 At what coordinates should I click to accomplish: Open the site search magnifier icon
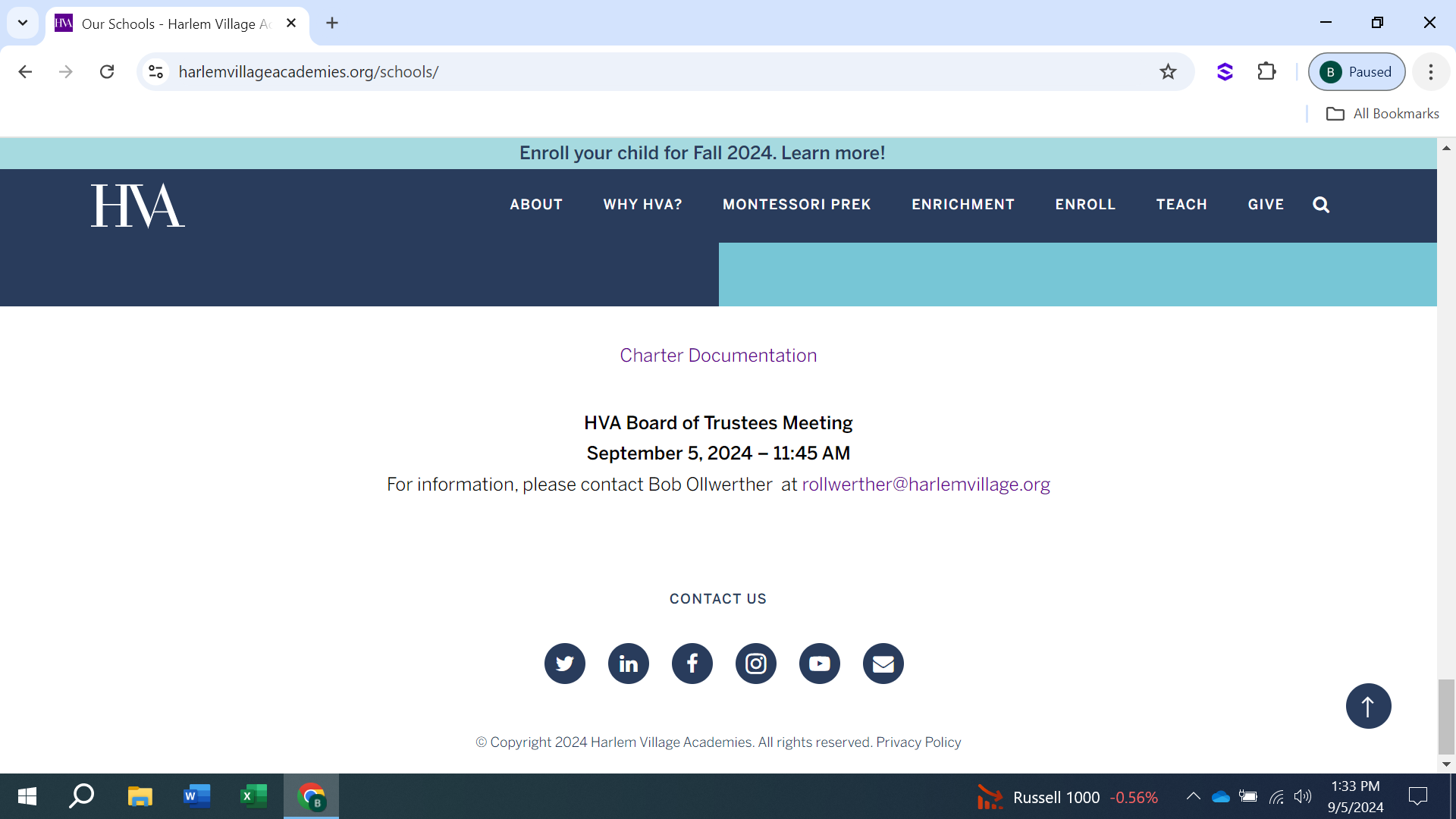[x=1321, y=205]
